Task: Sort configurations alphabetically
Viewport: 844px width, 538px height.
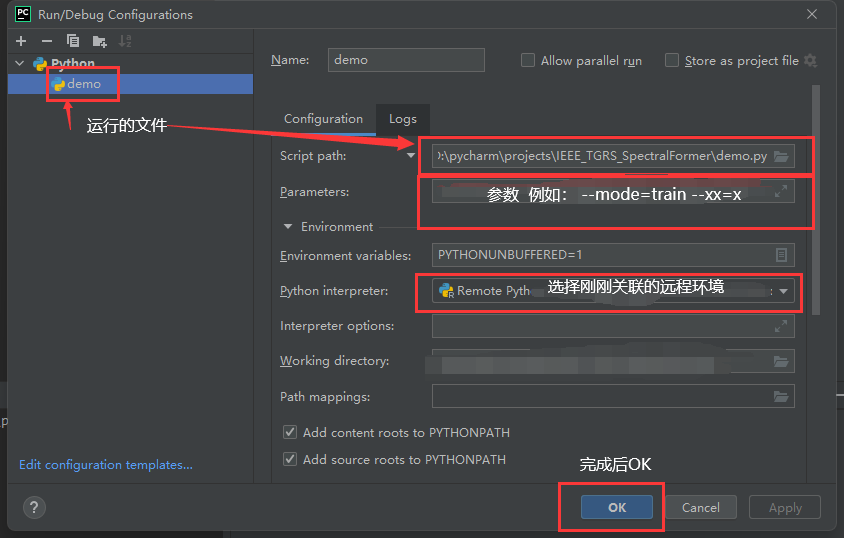Action: tap(125, 41)
